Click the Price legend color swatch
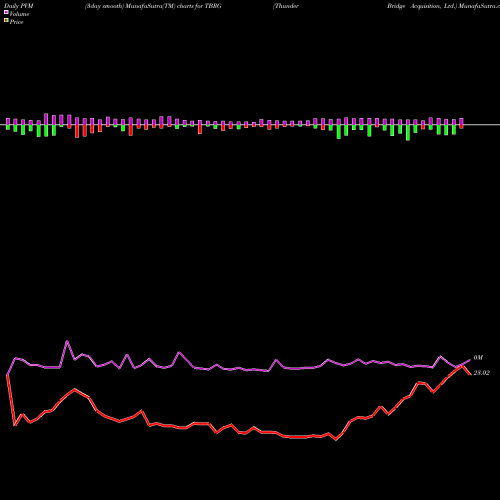The image size is (500, 500). [x=6, y=21]
